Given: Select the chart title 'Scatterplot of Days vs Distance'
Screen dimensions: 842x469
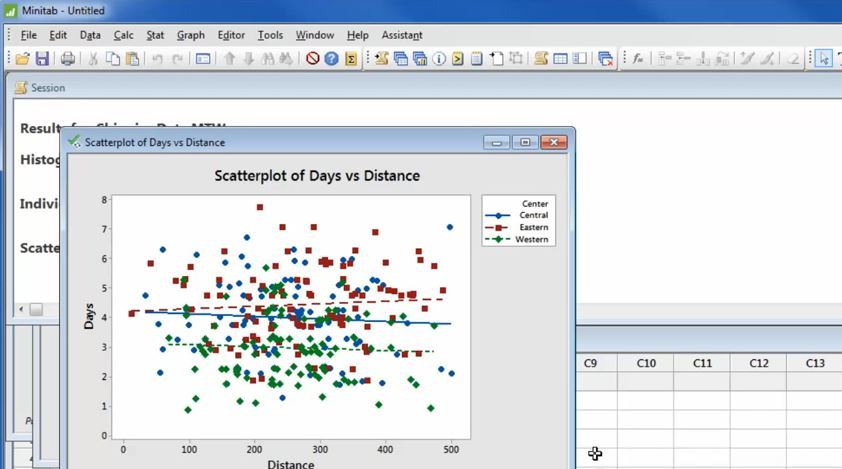Looking at the screenshot, I should (x=317, y=176).
